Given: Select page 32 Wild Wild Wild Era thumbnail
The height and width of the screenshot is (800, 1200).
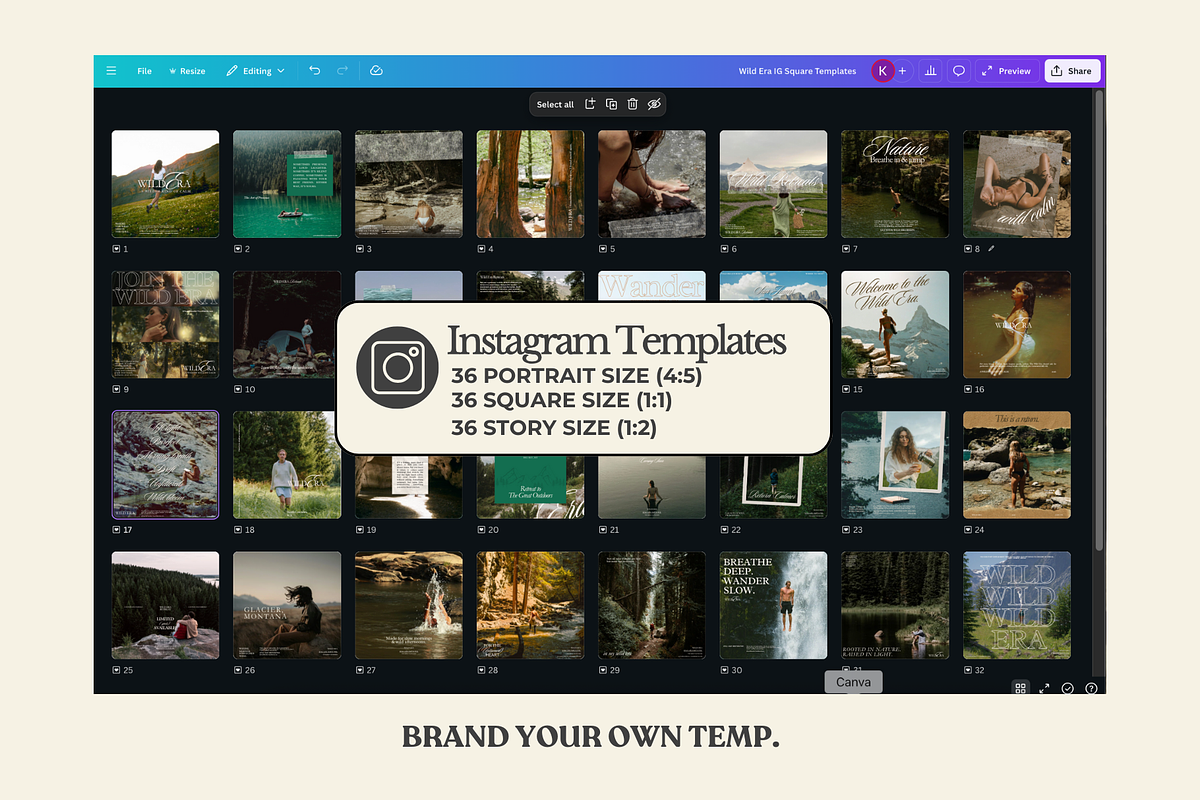Looking at the screenshot, I should 1017,605.
